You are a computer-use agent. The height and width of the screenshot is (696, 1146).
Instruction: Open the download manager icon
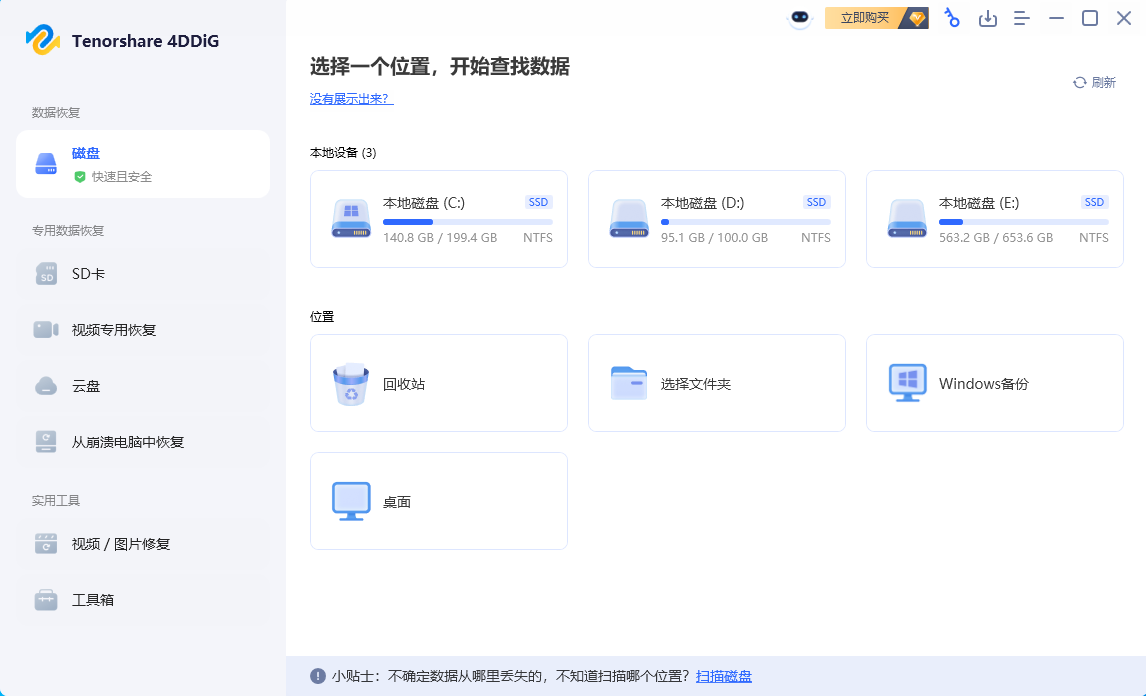[988, 17]
